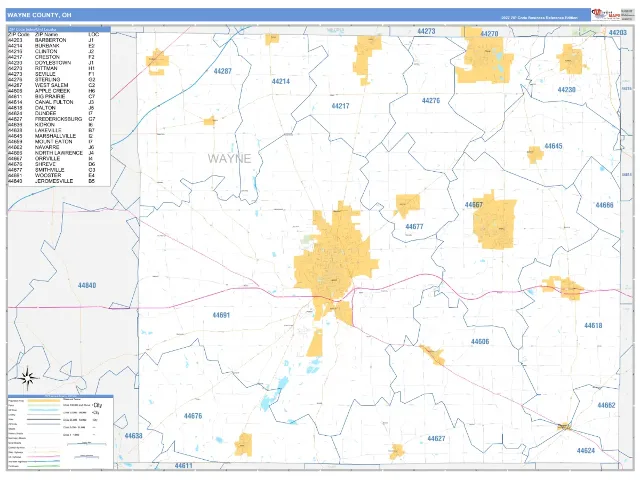Click the orange city area beside 44667 label

point(494,220)
